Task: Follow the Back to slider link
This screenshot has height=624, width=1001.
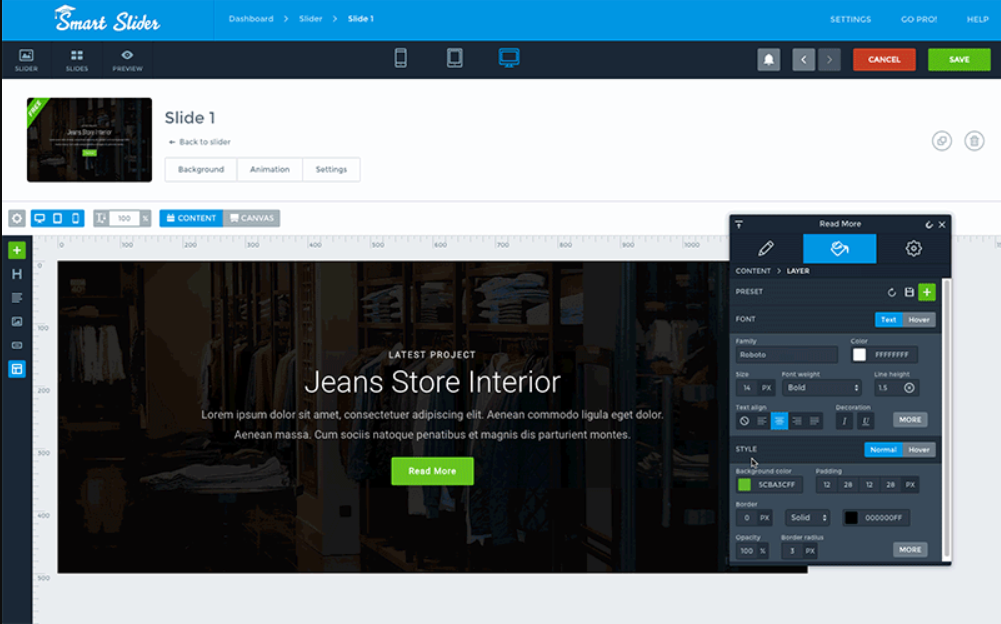Action: (x=199, y=142)
